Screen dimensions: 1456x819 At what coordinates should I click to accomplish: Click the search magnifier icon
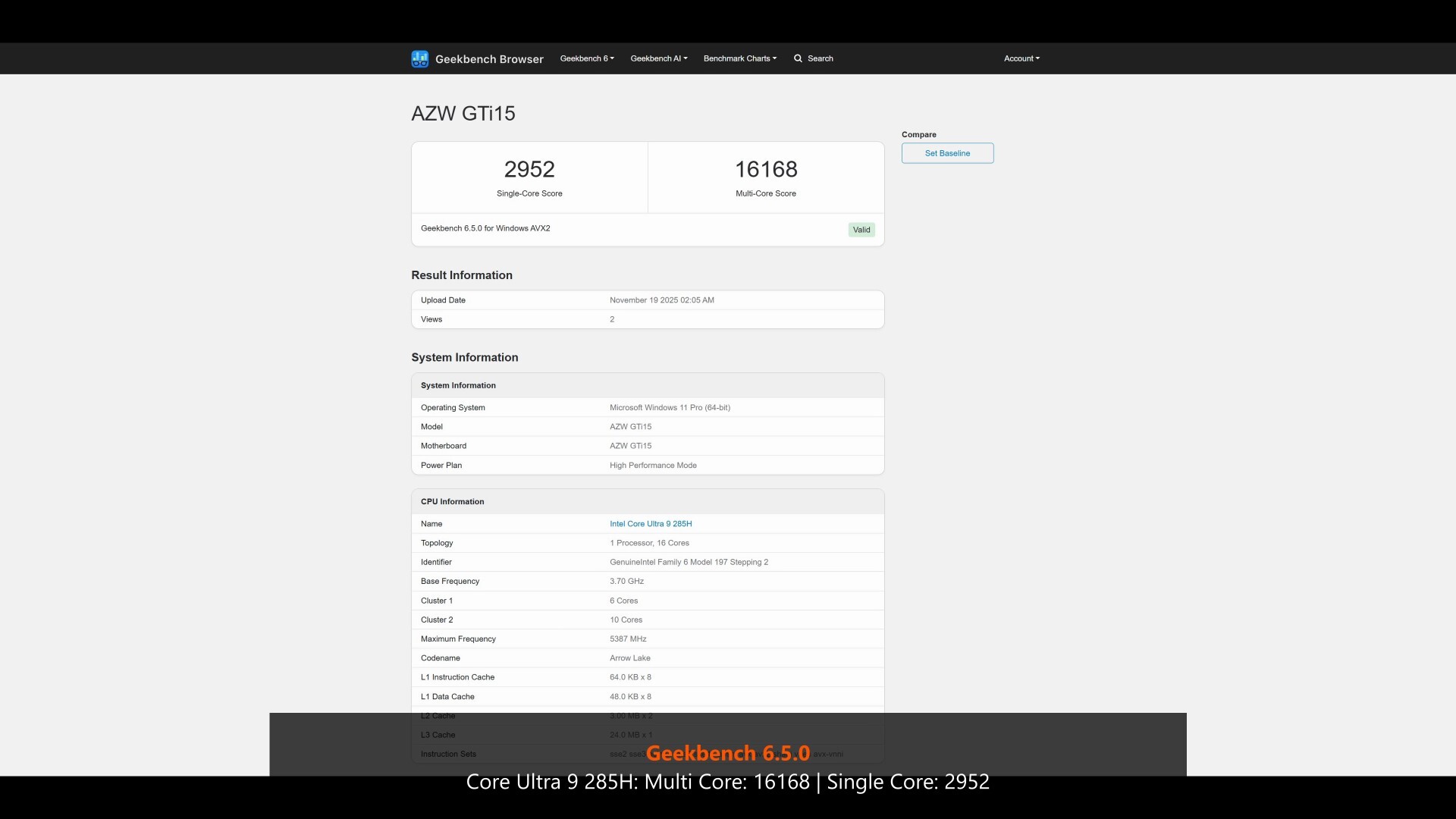[x=799, y=58]
